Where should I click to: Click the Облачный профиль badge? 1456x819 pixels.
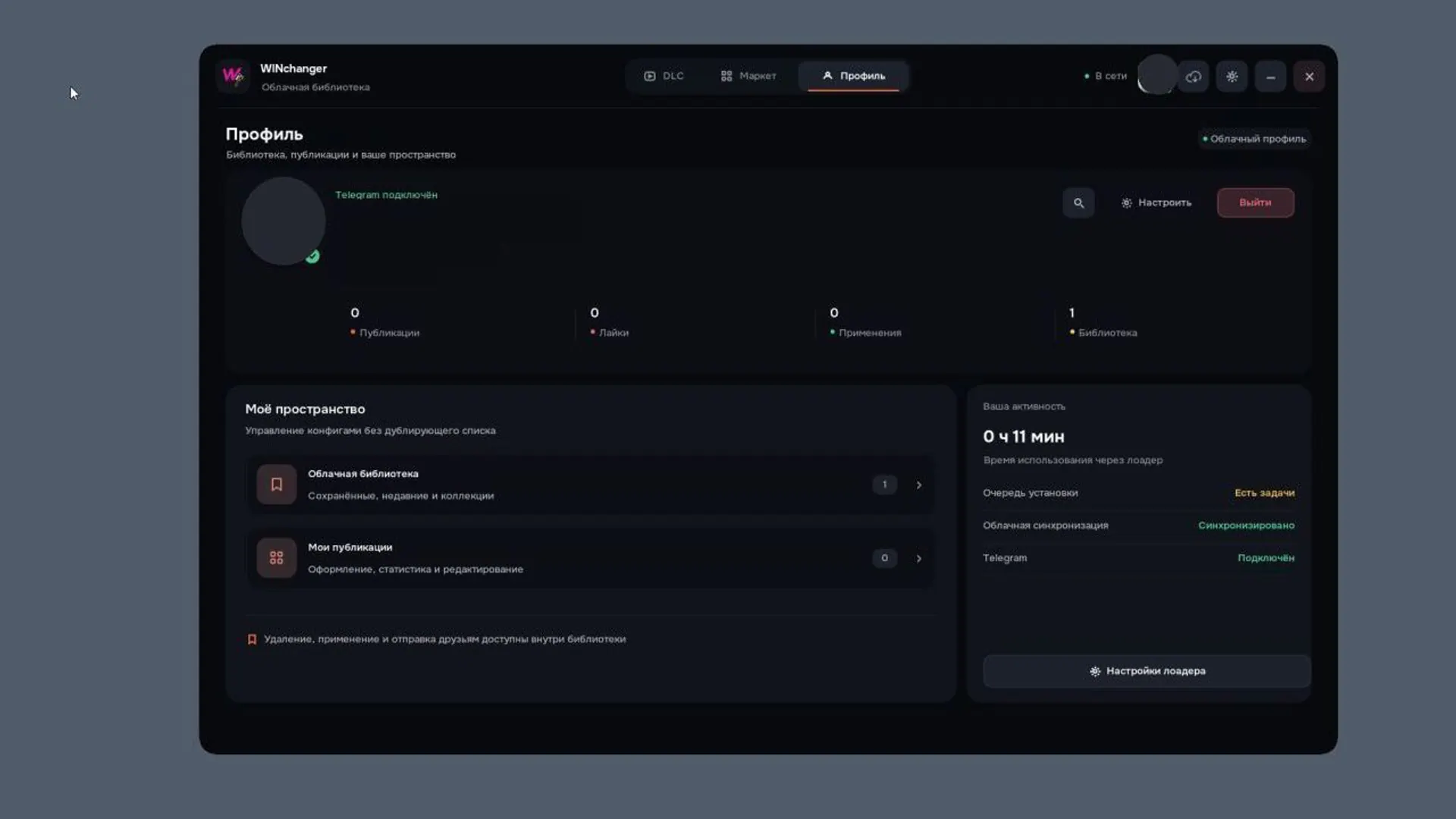tap(1254, 139)
